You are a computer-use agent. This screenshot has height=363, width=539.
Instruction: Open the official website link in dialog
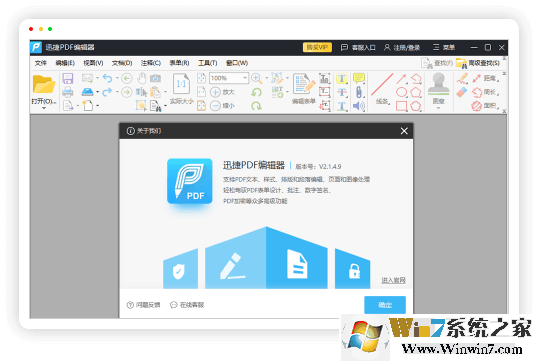click(393, 280)
